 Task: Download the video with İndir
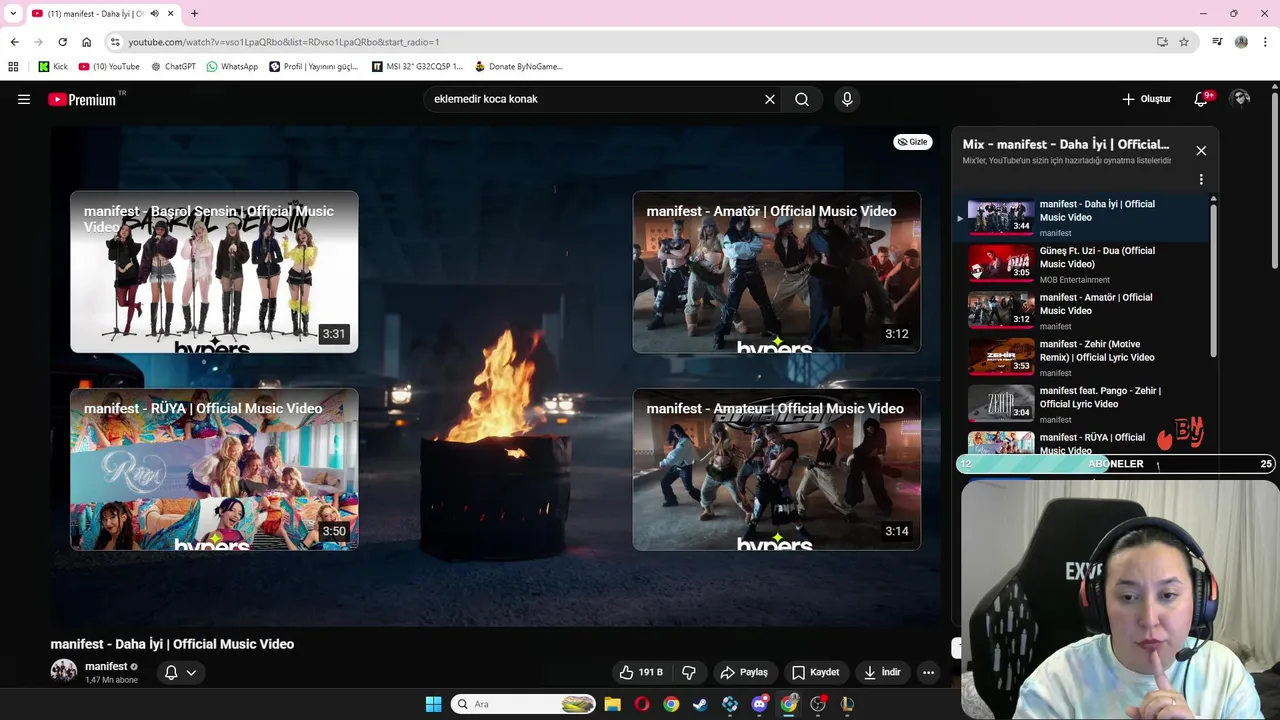[x=883, y=672]
